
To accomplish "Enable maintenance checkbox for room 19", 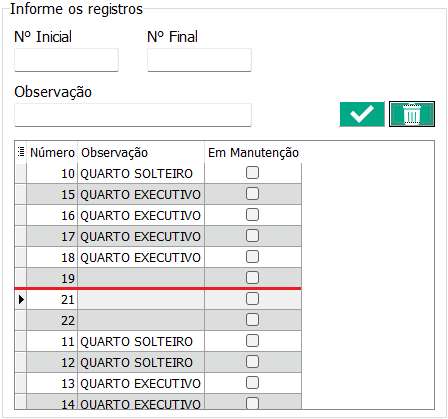I will [252, 278].
